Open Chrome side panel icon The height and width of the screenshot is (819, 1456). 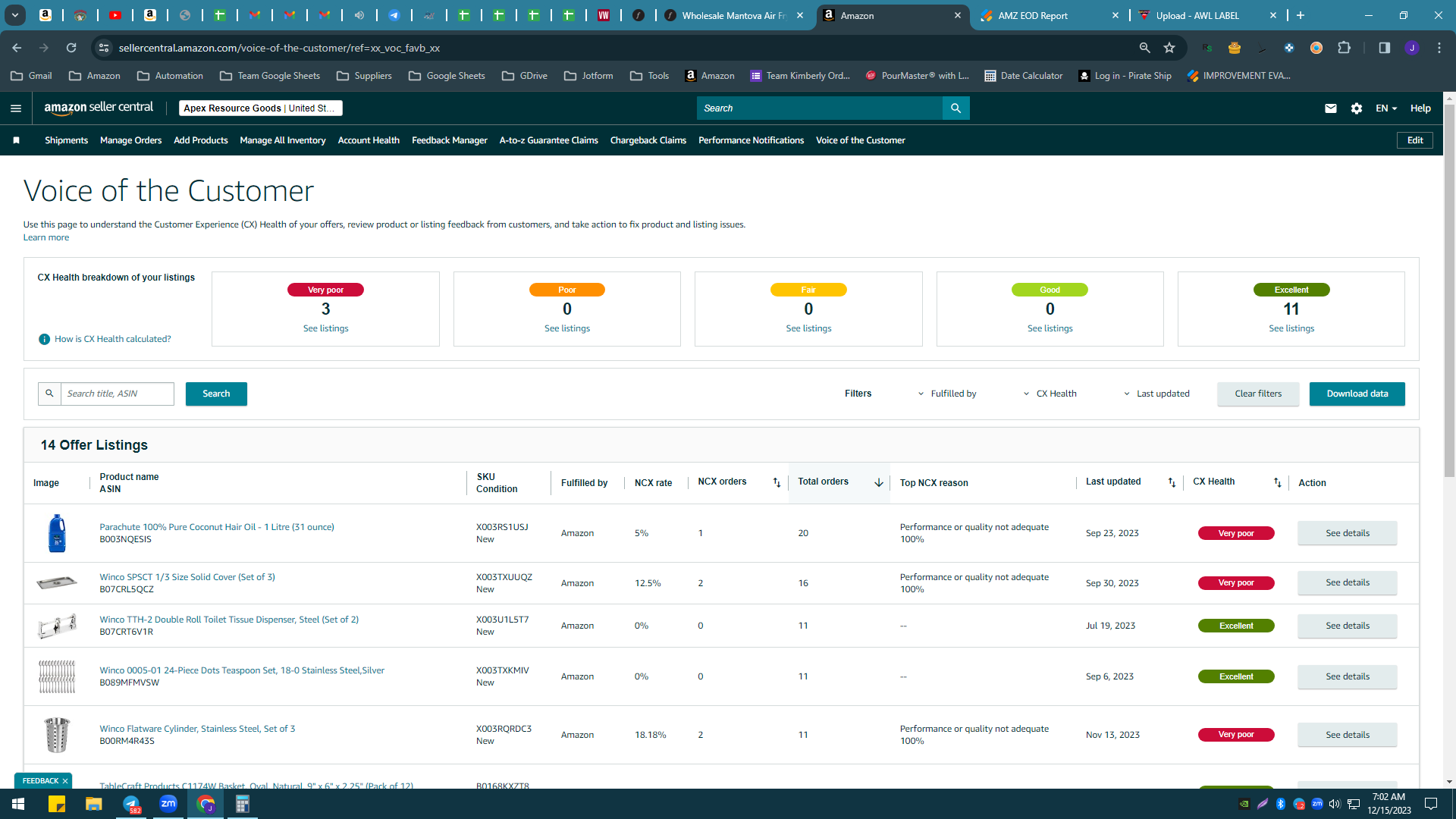coord(1384,48)
